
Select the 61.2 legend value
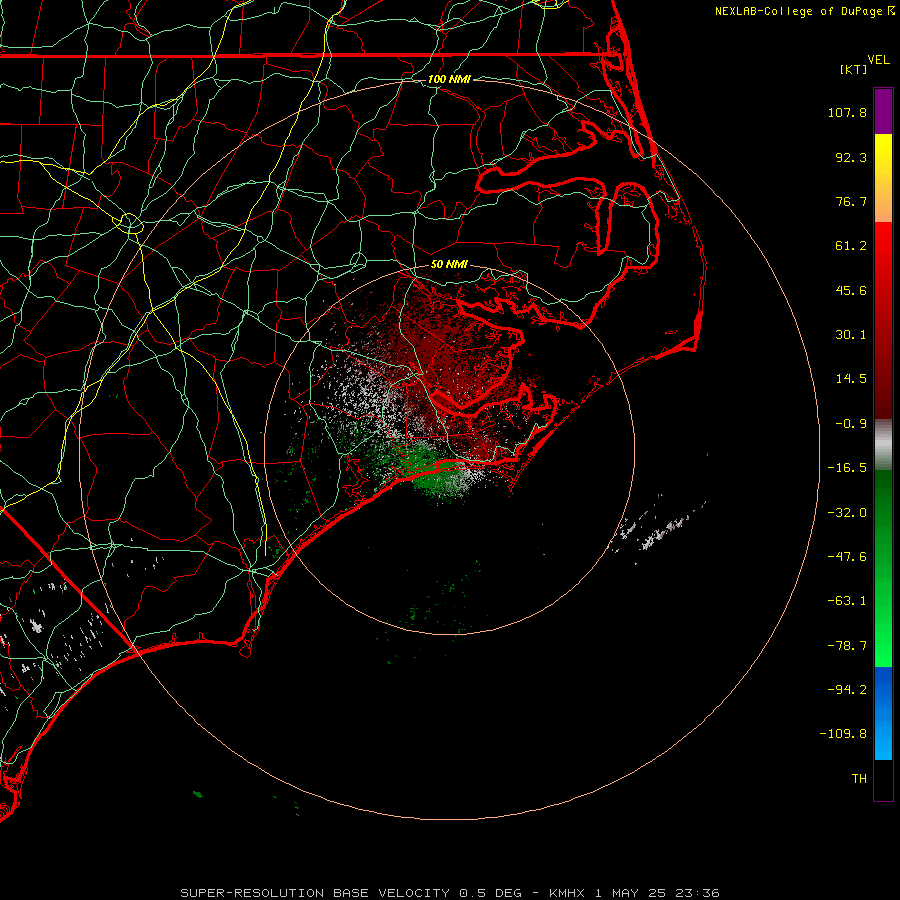(x=851, y=246)
